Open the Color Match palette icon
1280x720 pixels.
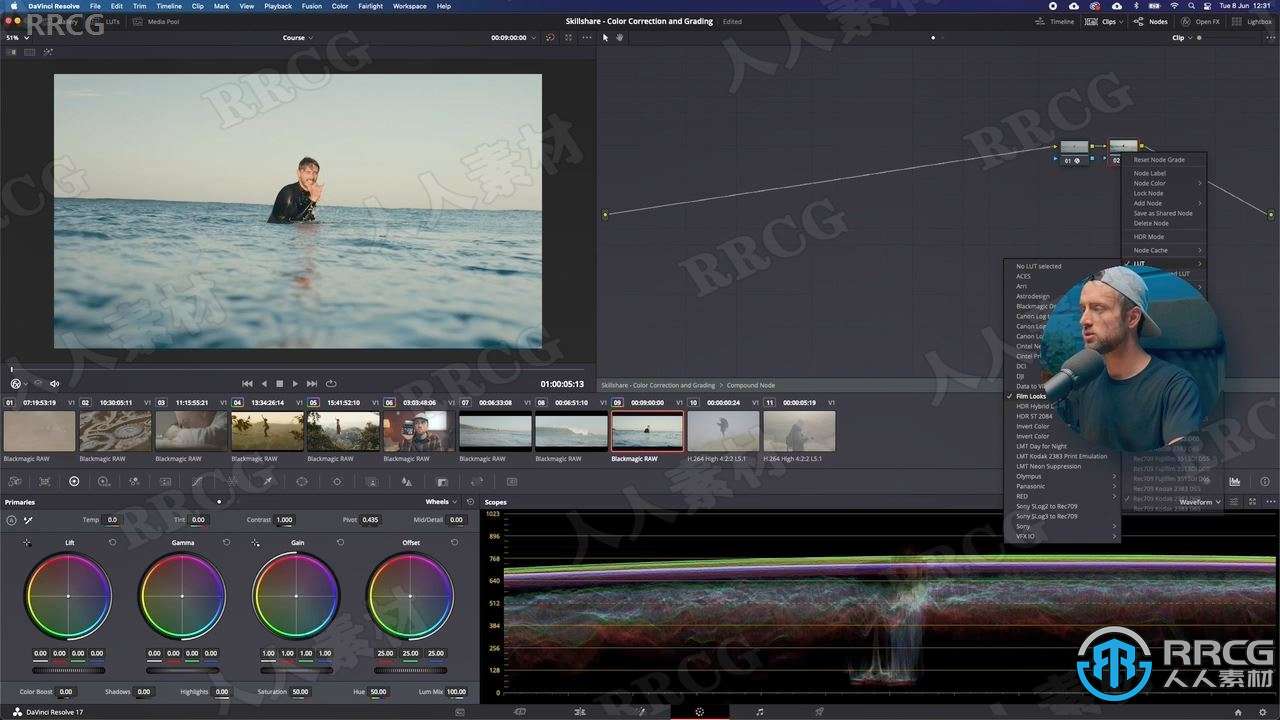[x=44, y=481]
